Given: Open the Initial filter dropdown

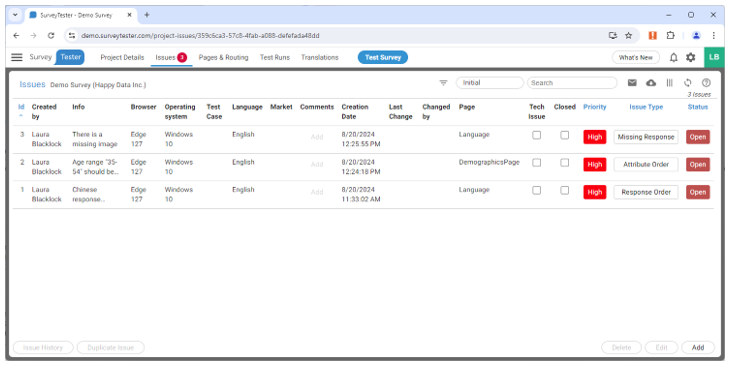Looking at the screenshot, I should [x=490, y=83].
